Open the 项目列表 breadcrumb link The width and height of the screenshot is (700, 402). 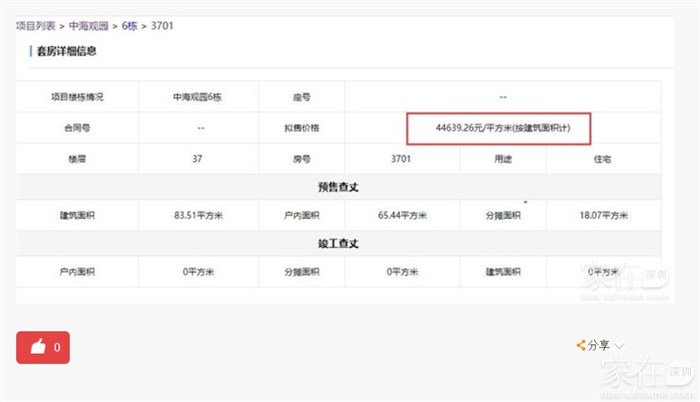[x=37, y=24]
